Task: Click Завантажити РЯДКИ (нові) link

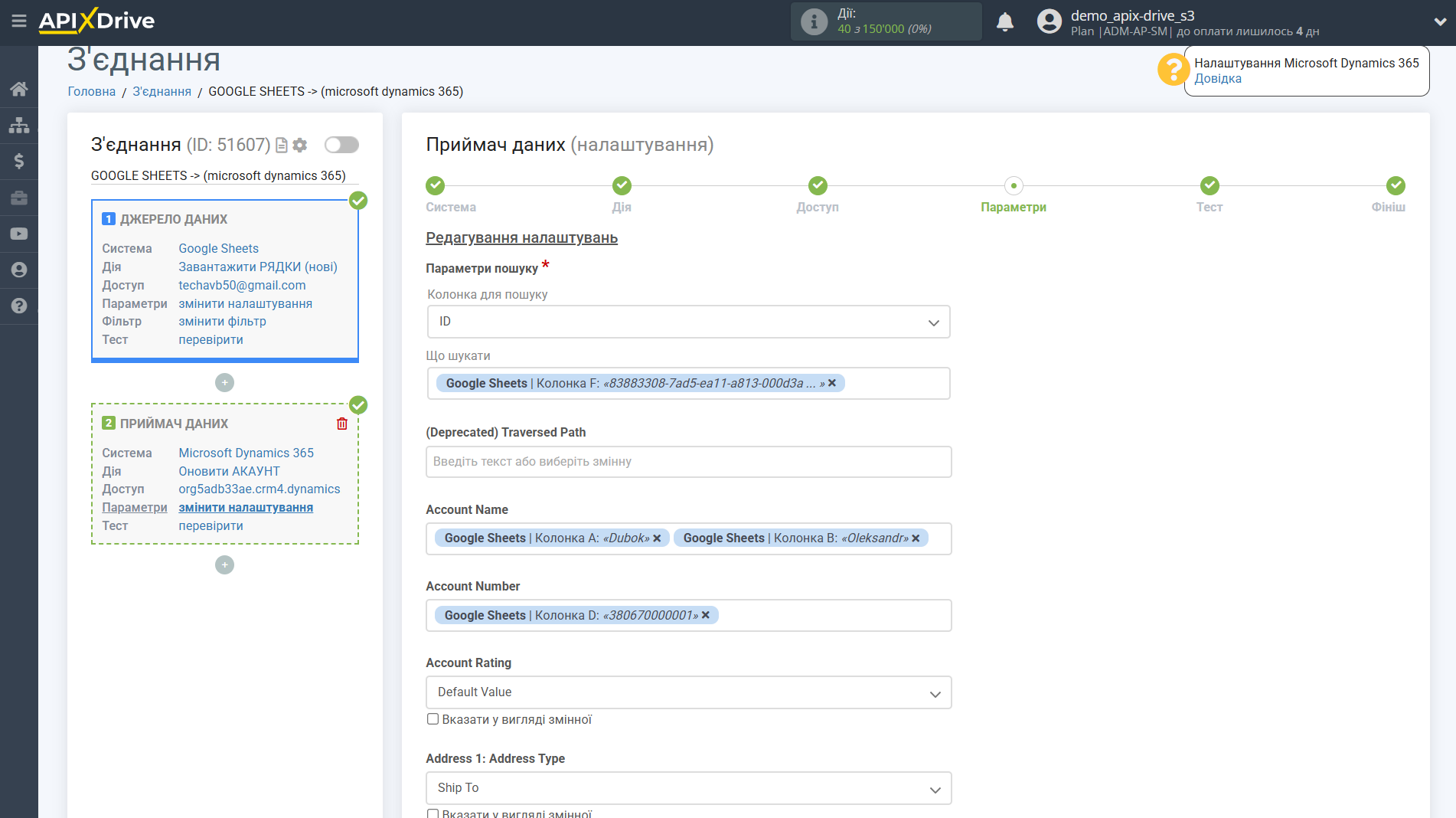Action: pos(258,267)
